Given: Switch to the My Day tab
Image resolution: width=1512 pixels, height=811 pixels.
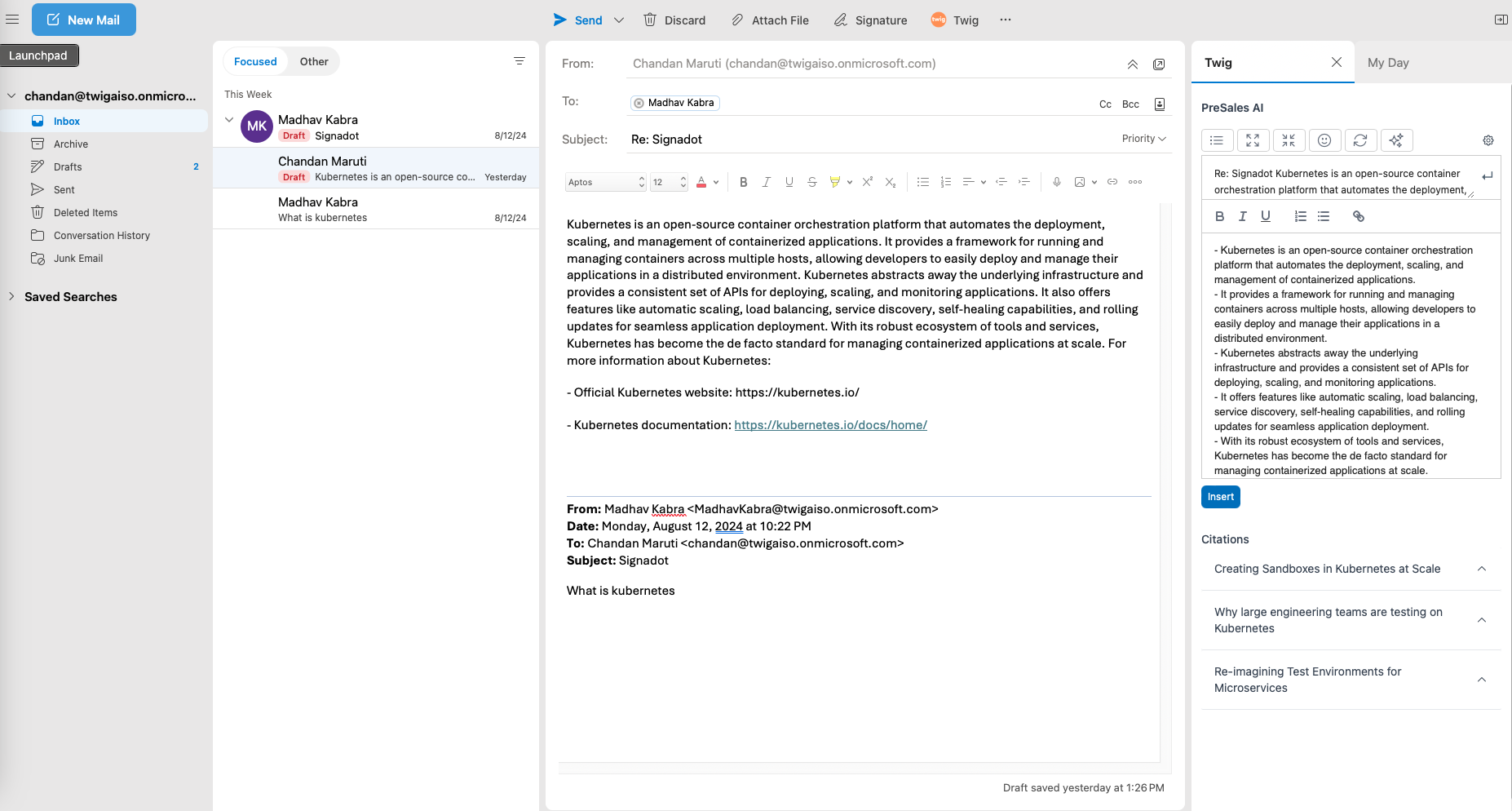Looking at the screenshot, I should click(x=1388, y=63).
